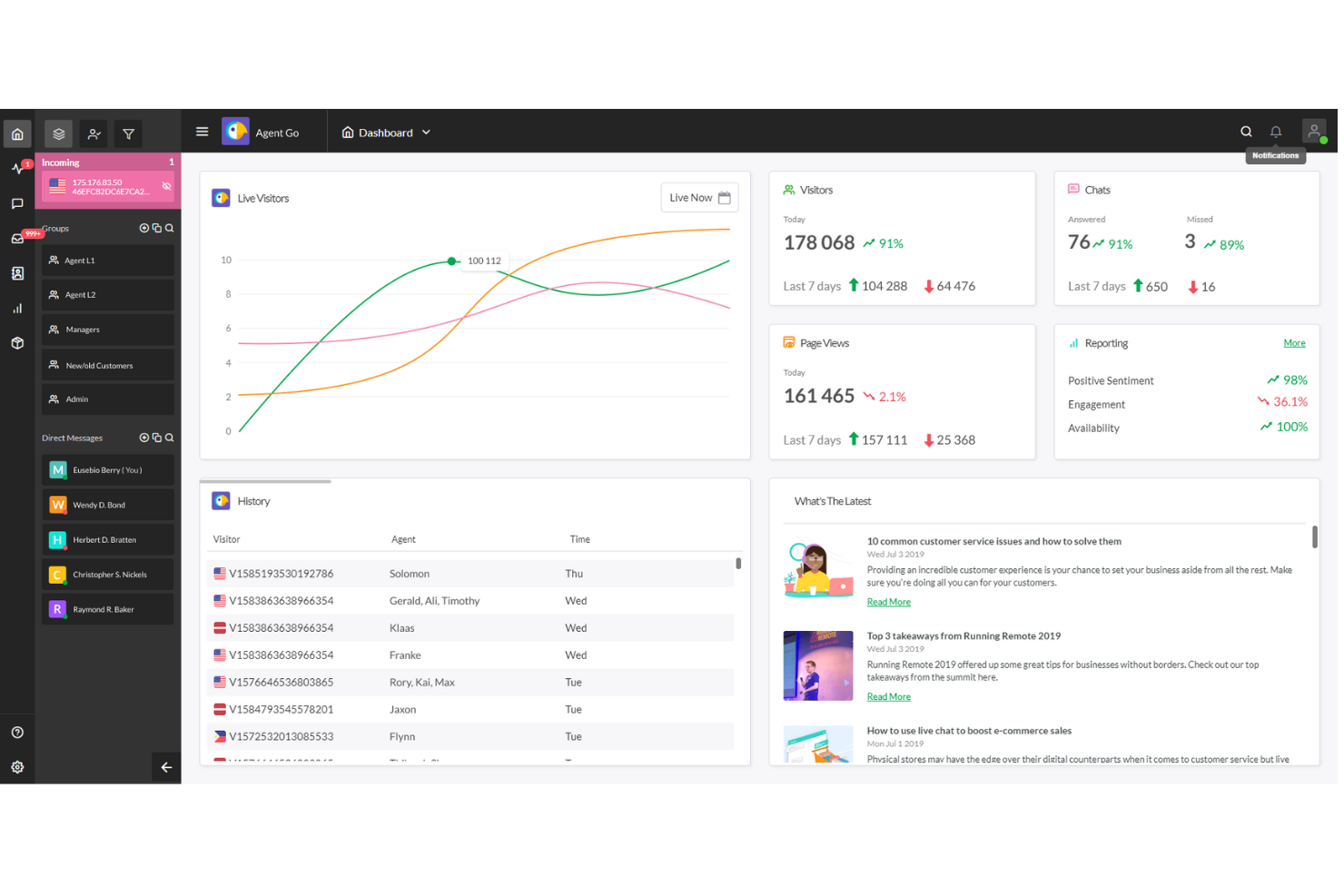Select the analytics bar-chart icon in sidebar
The width and height of the screenshot is (1344, 896).
[x=17, y=308]
